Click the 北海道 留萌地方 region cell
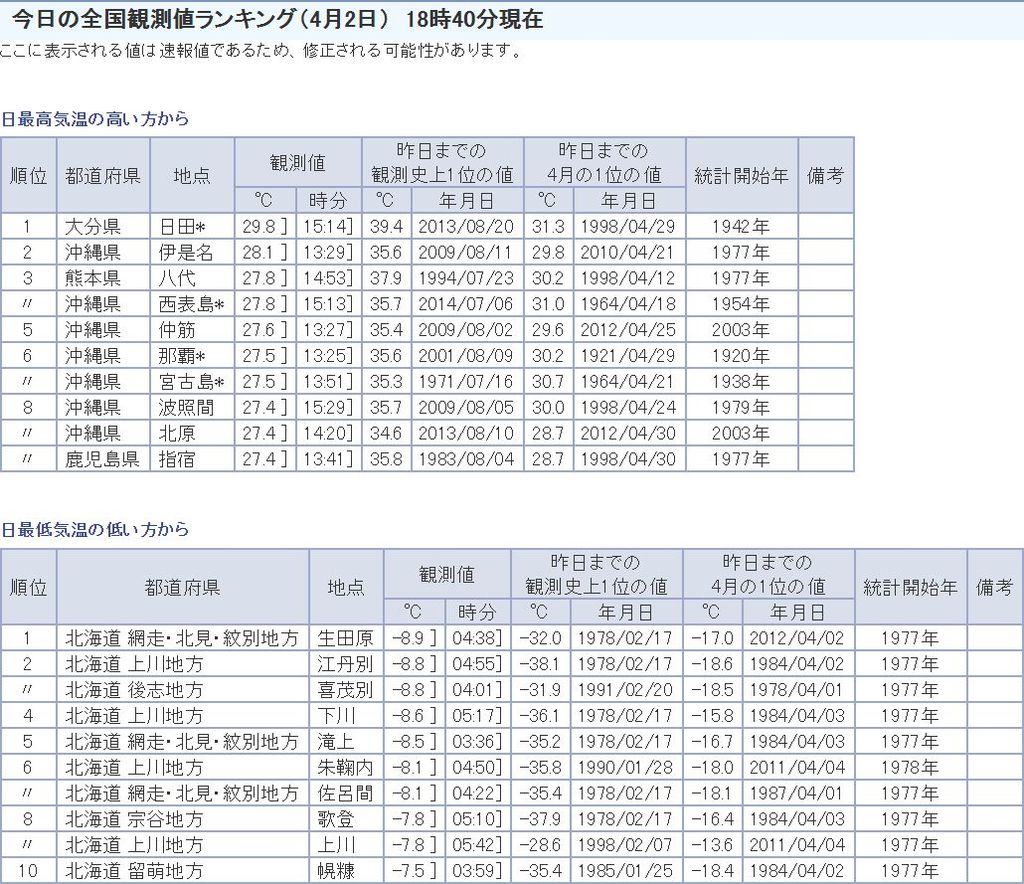 [134, 872]
